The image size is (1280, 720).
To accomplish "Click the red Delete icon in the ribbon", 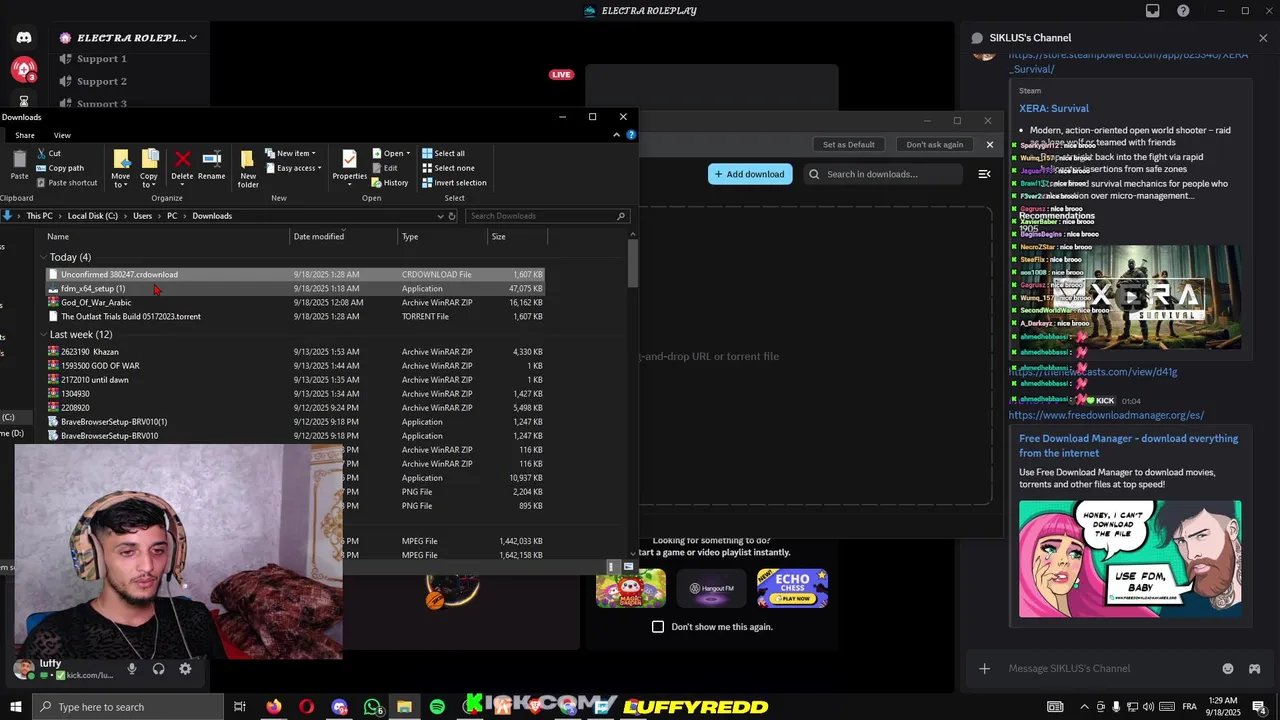I will click(182, 159).
